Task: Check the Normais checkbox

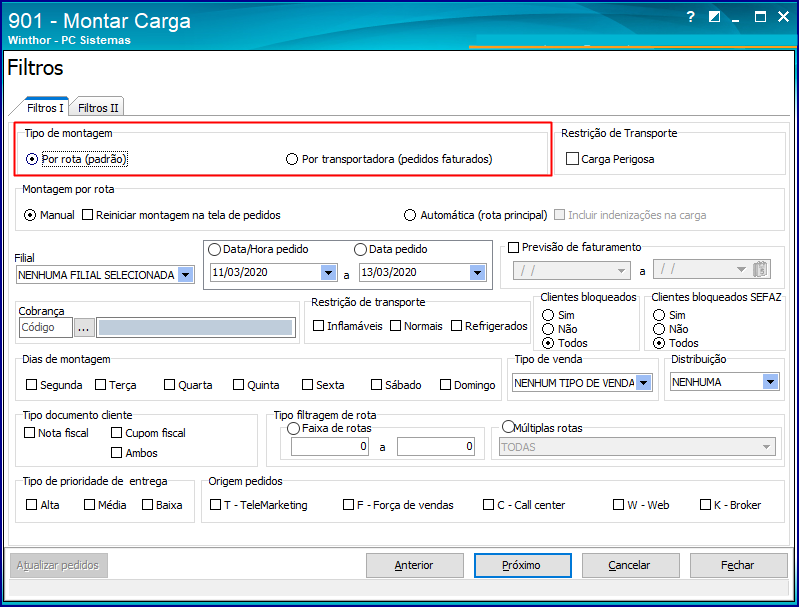Action: [395, 326]
